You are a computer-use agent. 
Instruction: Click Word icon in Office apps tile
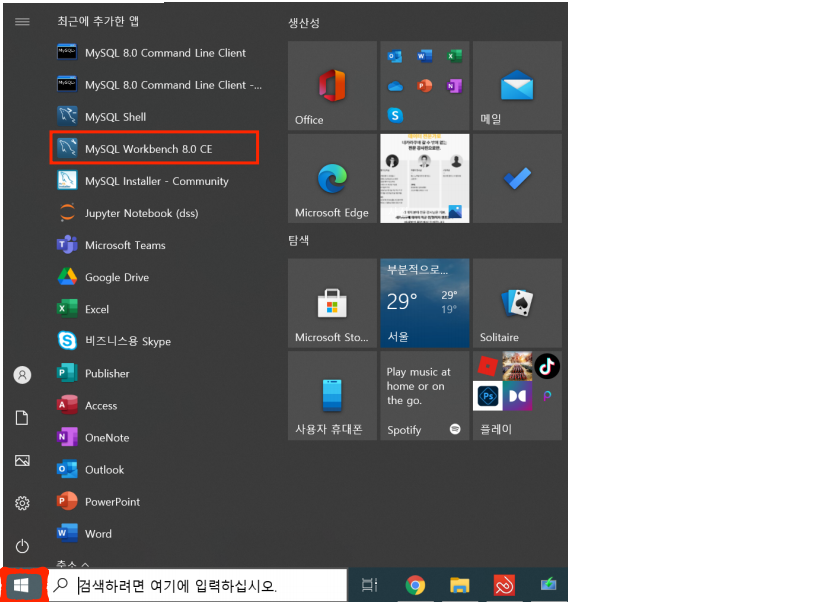425,56
